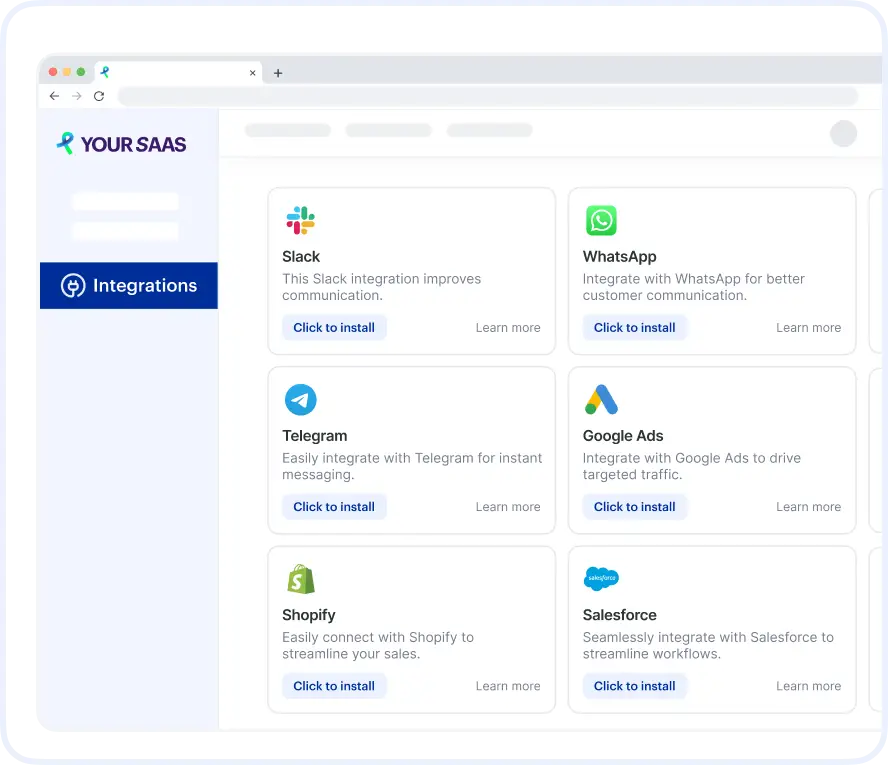Open Learn more for Shopify

click(508, 686)
